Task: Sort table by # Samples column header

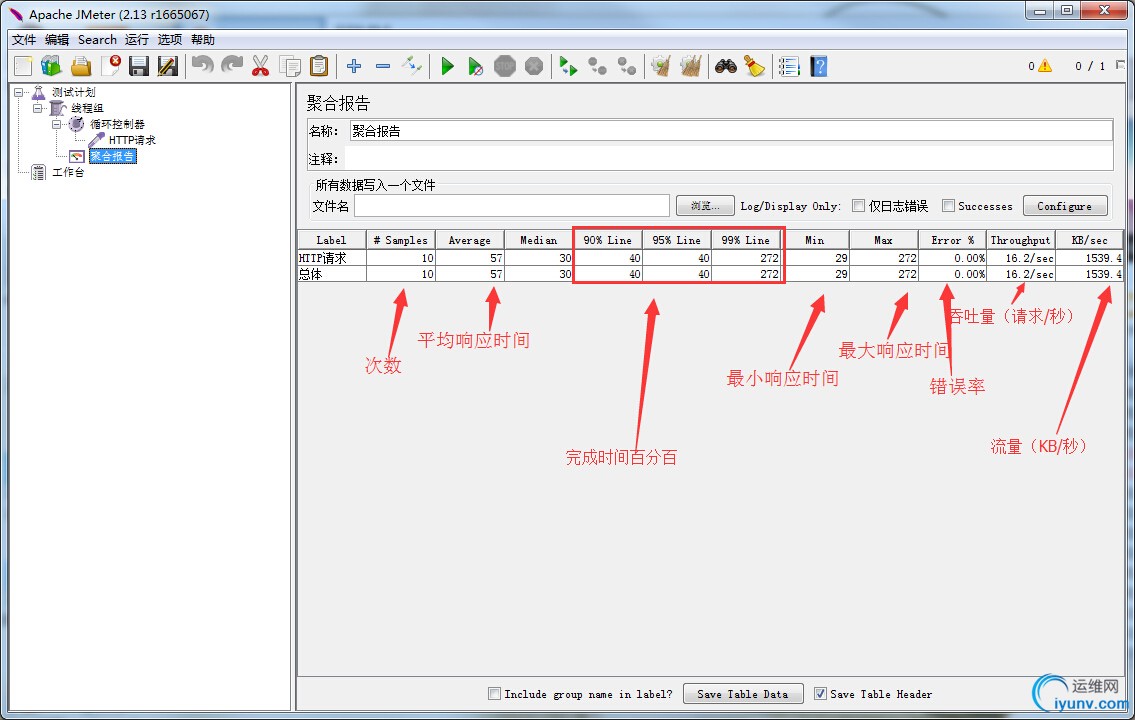Action: [x=401, y=240]
